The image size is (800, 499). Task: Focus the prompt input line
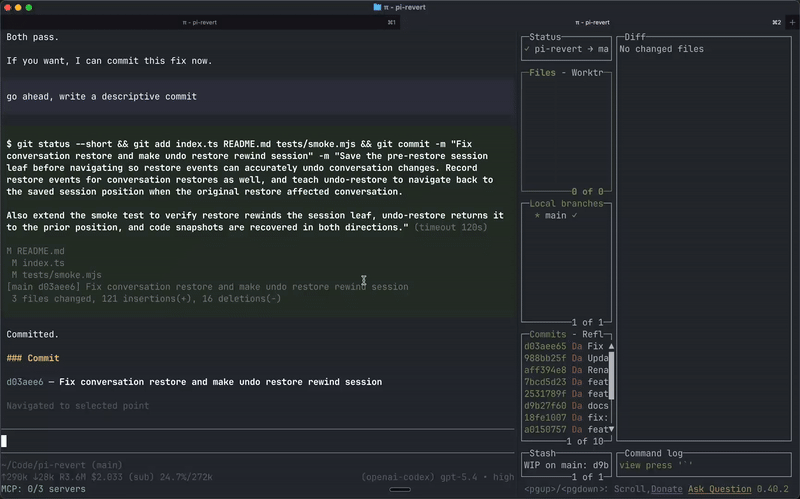point(258,441)
